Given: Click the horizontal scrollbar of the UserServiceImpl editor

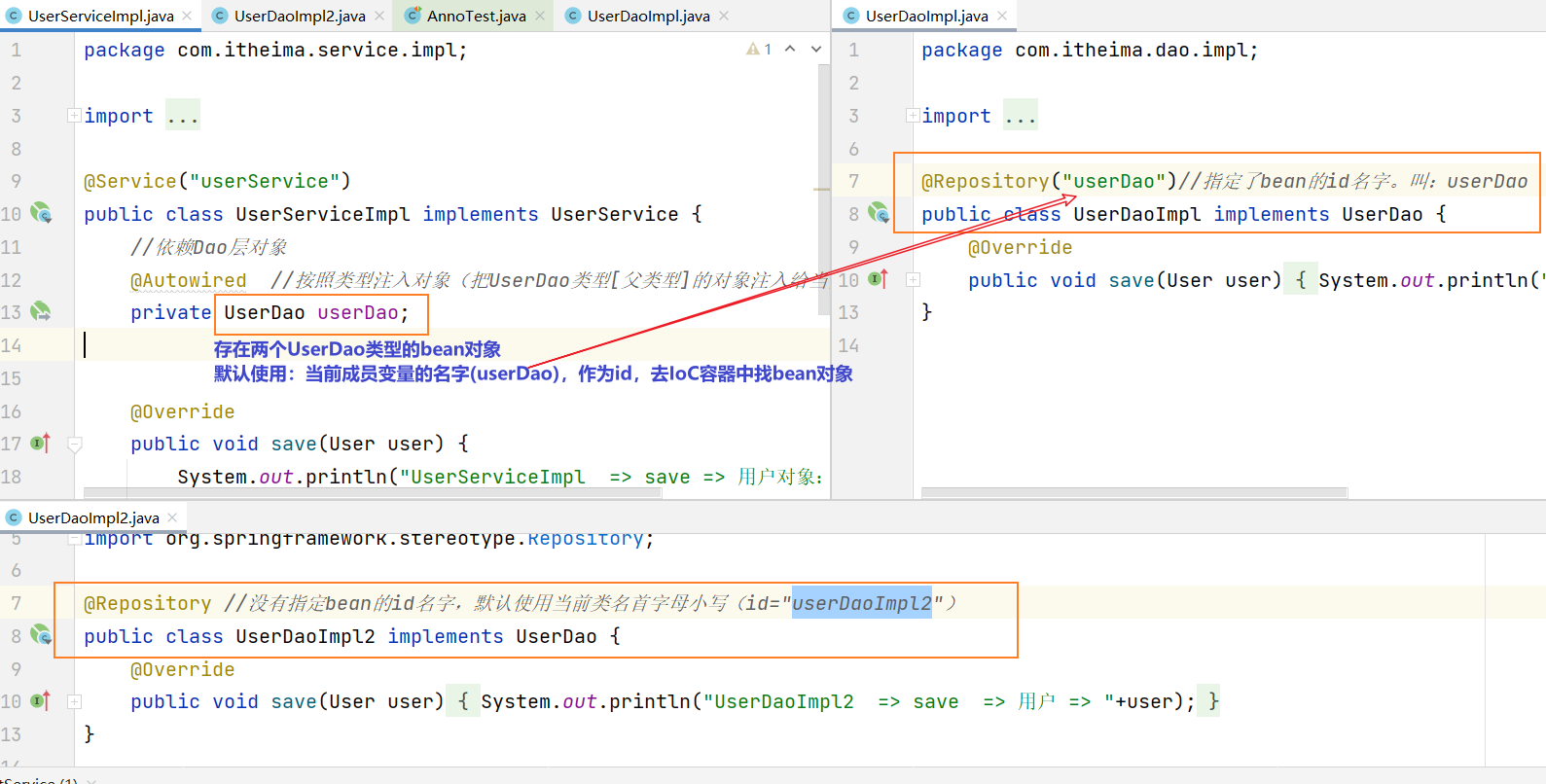Looking at the screenshot, I should click(x=373, y=492).
